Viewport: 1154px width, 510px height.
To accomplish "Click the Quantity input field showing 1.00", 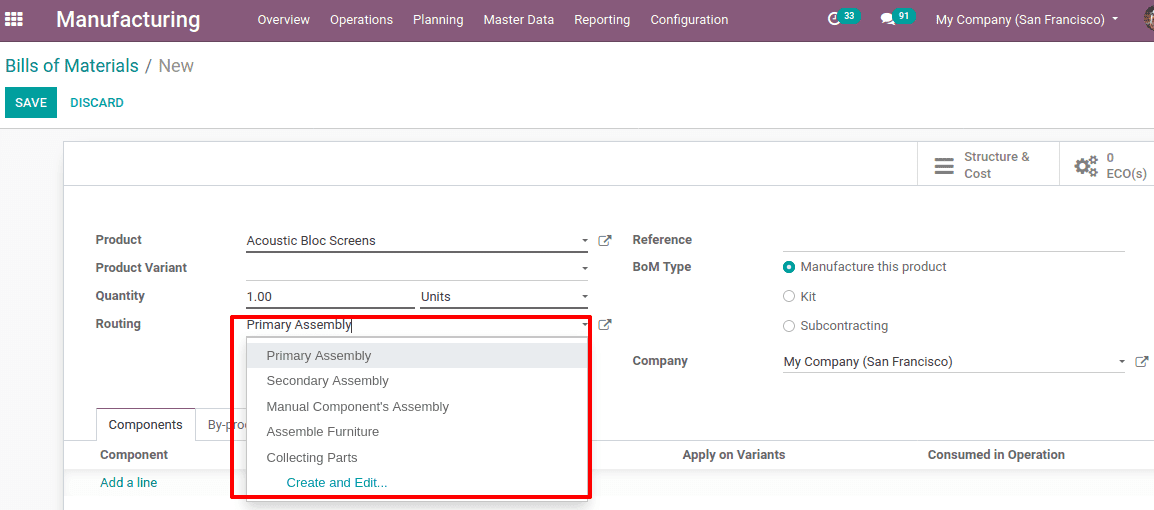I will pos(330,297).
